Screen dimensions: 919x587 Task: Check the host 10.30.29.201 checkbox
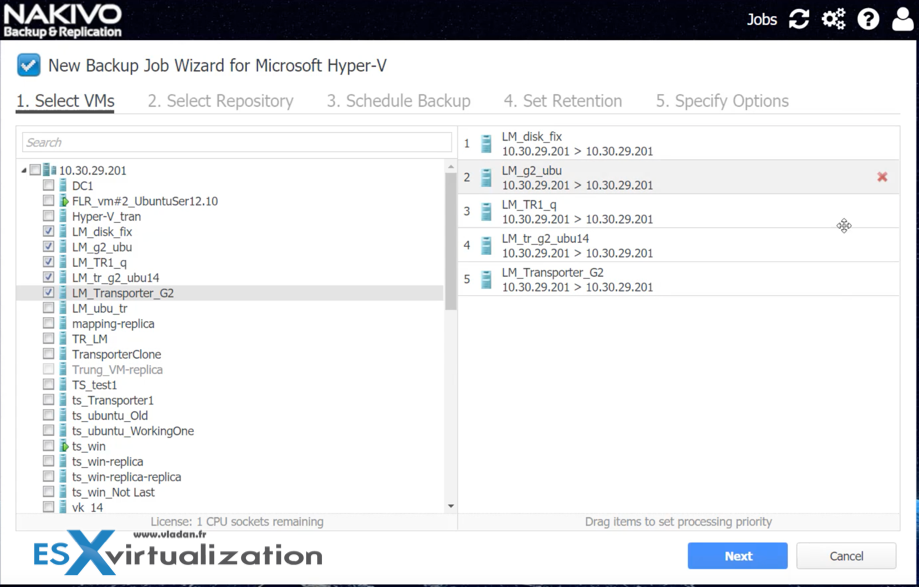click(x=35, y=170)
